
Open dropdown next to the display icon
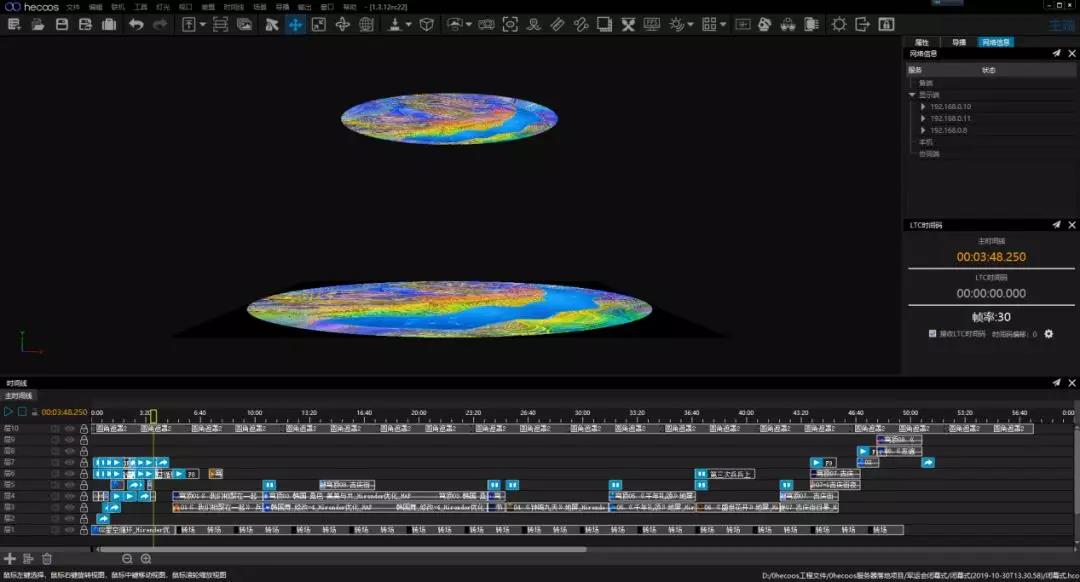[469, 25]
